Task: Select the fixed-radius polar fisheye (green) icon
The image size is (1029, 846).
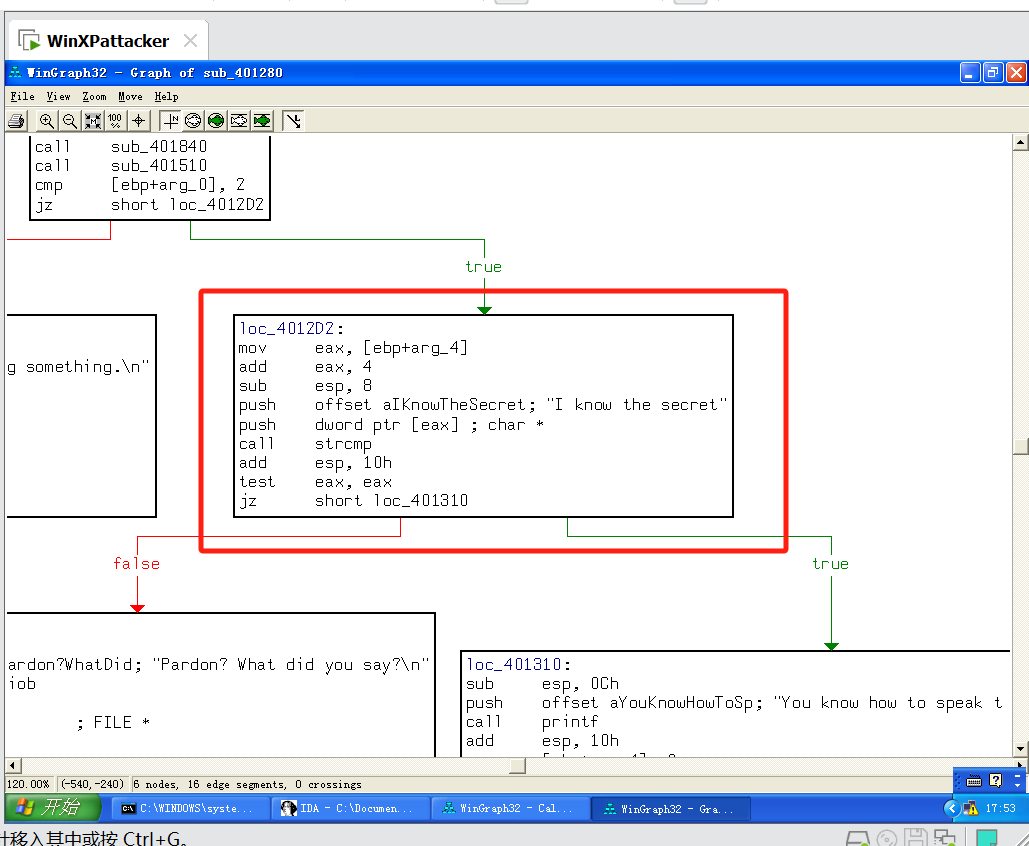Action: point(216,121)
